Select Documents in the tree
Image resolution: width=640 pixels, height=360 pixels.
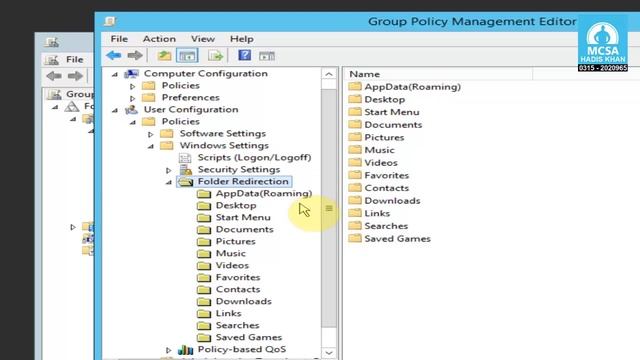pos(244,229)
